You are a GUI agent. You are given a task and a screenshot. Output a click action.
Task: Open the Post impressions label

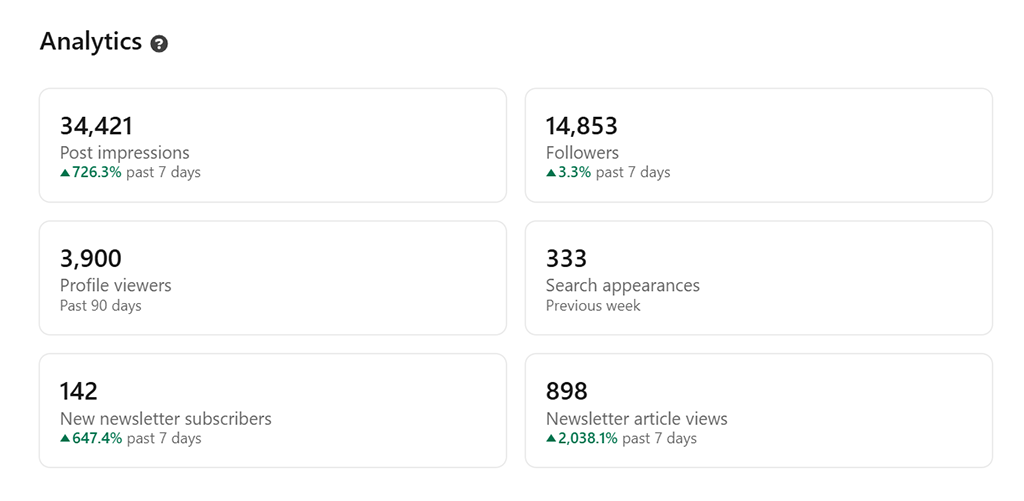pos(124,153)
